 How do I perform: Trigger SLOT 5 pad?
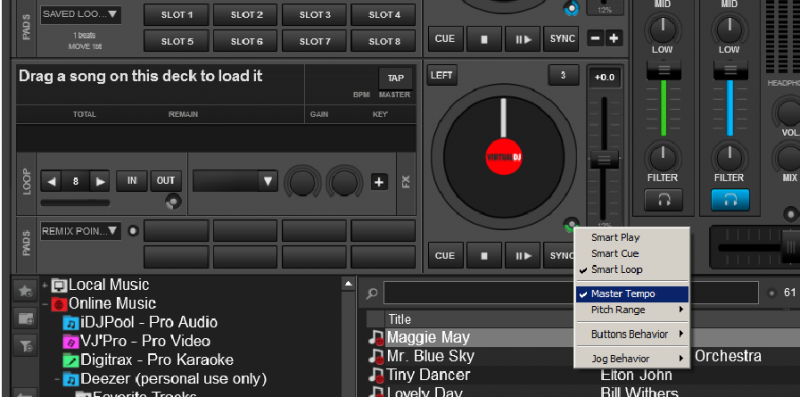coord(177,41)
